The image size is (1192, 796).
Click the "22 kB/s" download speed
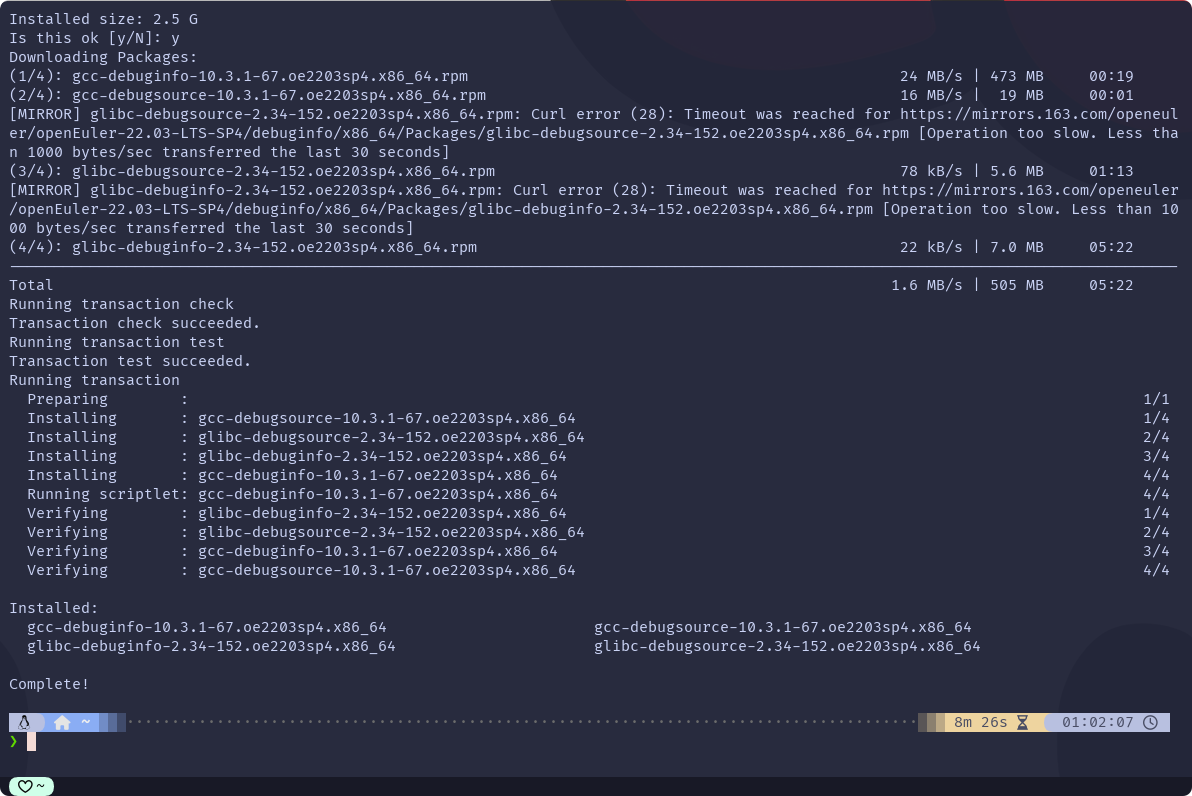tap(931, 247)
